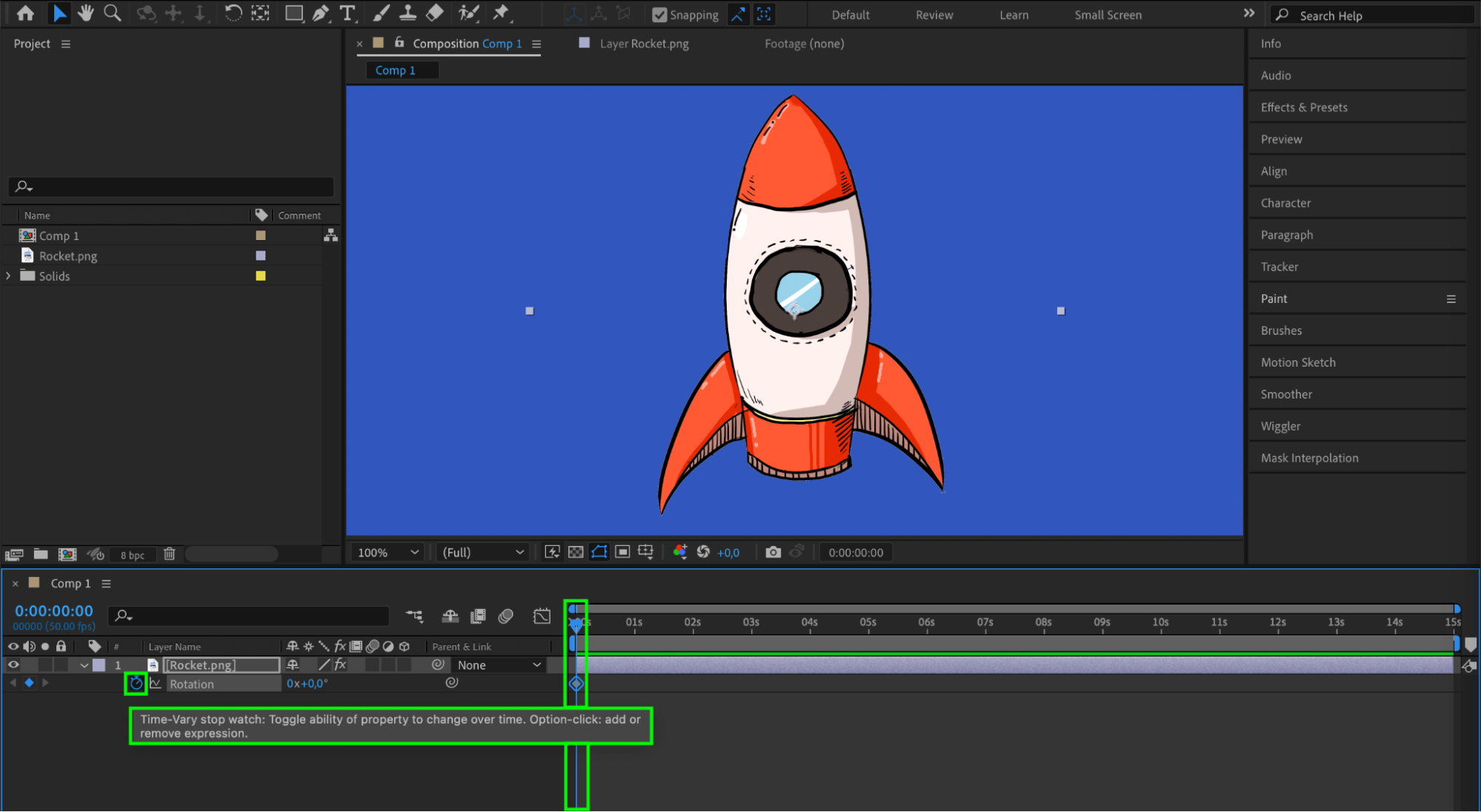Image resolution: width=1481 pixels, height=812 pixels.
Task: Take a snapshot with camera icon
Action: click(x=773, y=552)
